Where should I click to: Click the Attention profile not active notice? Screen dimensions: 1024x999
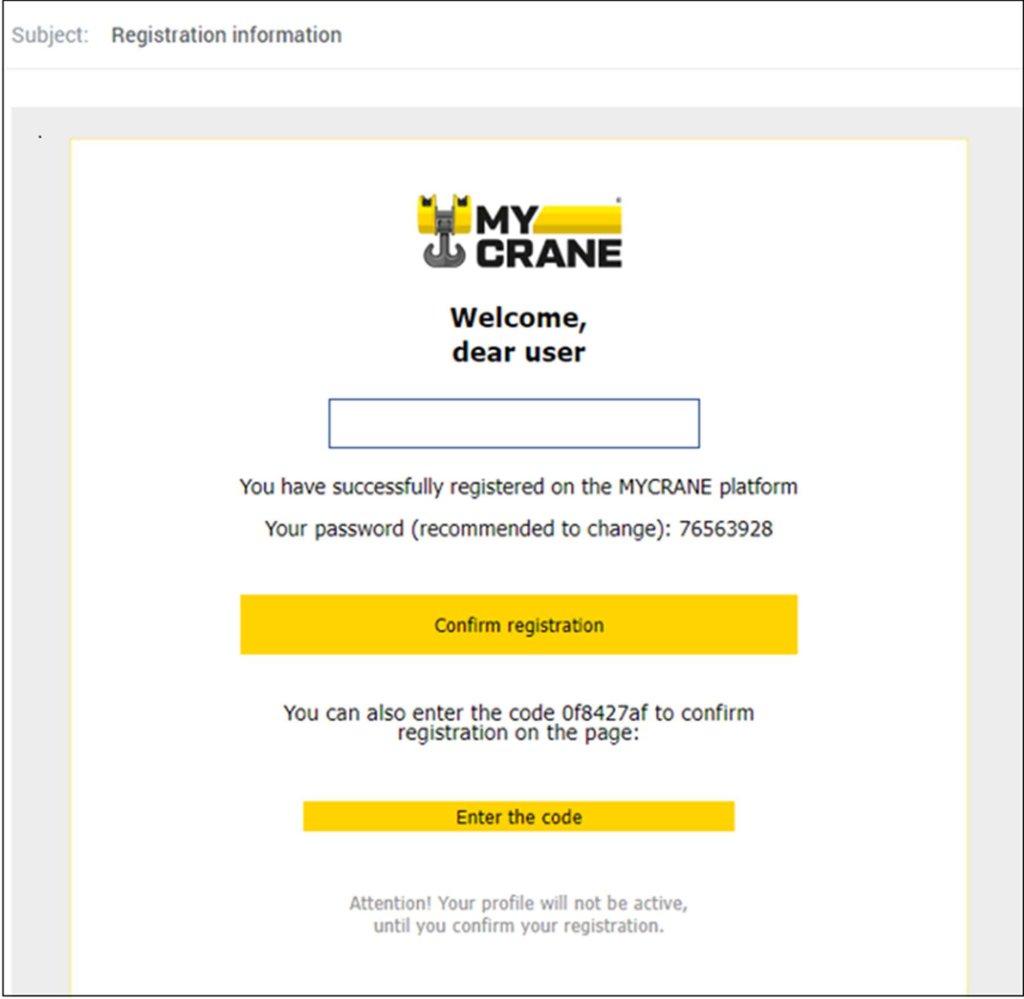tap(519, 914)
